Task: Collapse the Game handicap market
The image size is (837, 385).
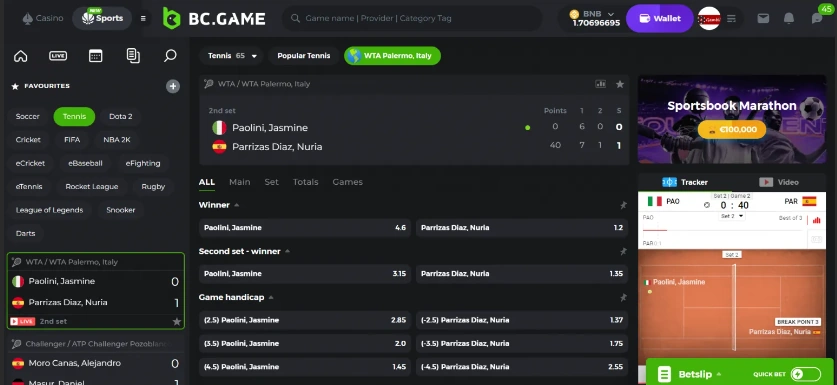Action: 271,297
